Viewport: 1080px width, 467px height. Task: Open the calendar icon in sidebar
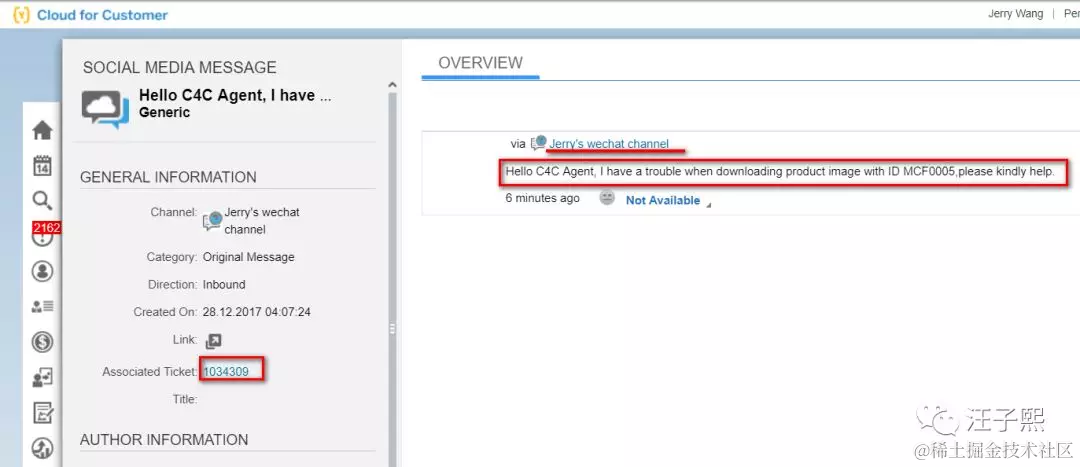(x=42, y=165)
